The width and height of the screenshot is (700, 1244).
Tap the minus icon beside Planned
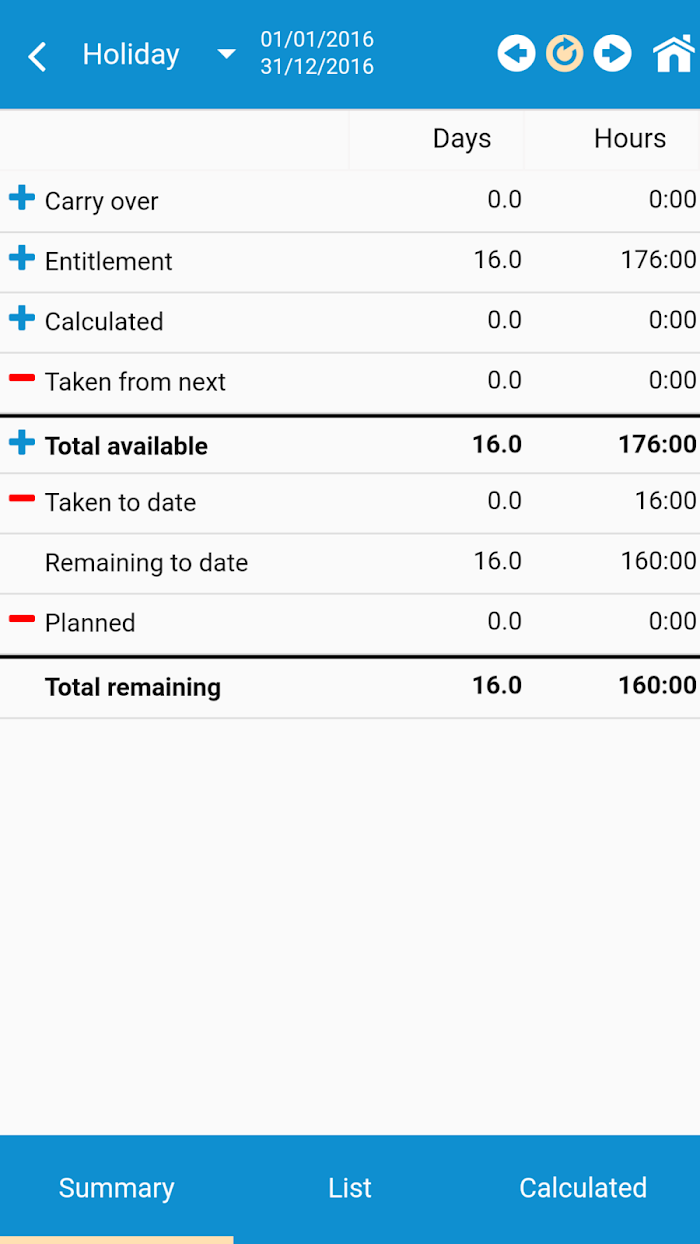(22, 620)
